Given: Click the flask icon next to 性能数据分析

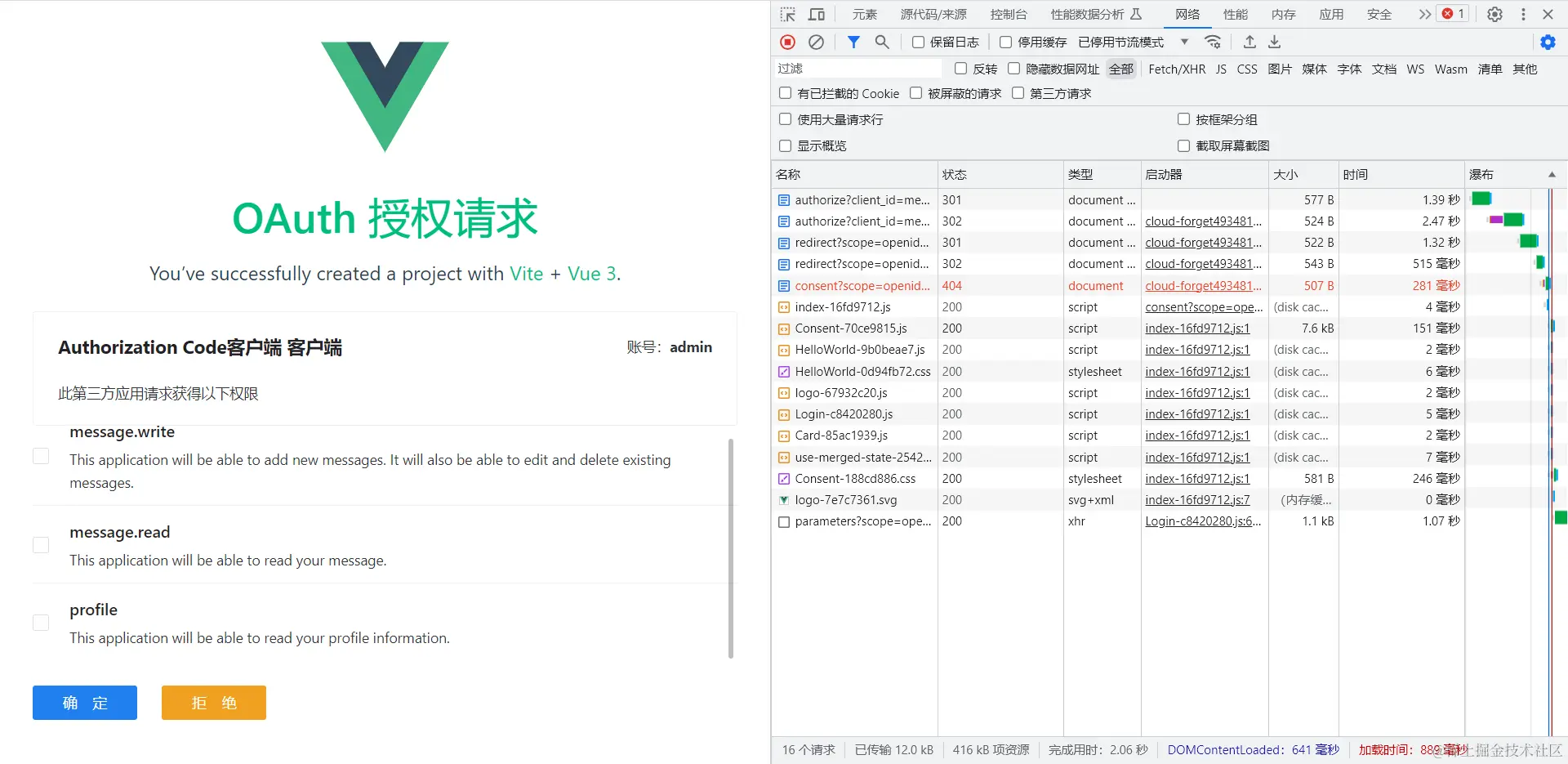Looking at the screenshot, I should [x=1136, y=14].
